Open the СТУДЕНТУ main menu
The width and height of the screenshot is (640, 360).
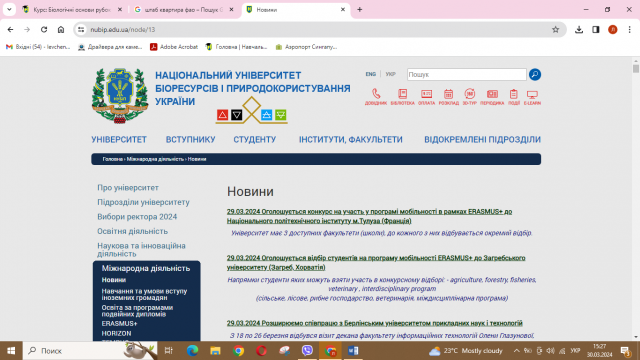point(255,140)
